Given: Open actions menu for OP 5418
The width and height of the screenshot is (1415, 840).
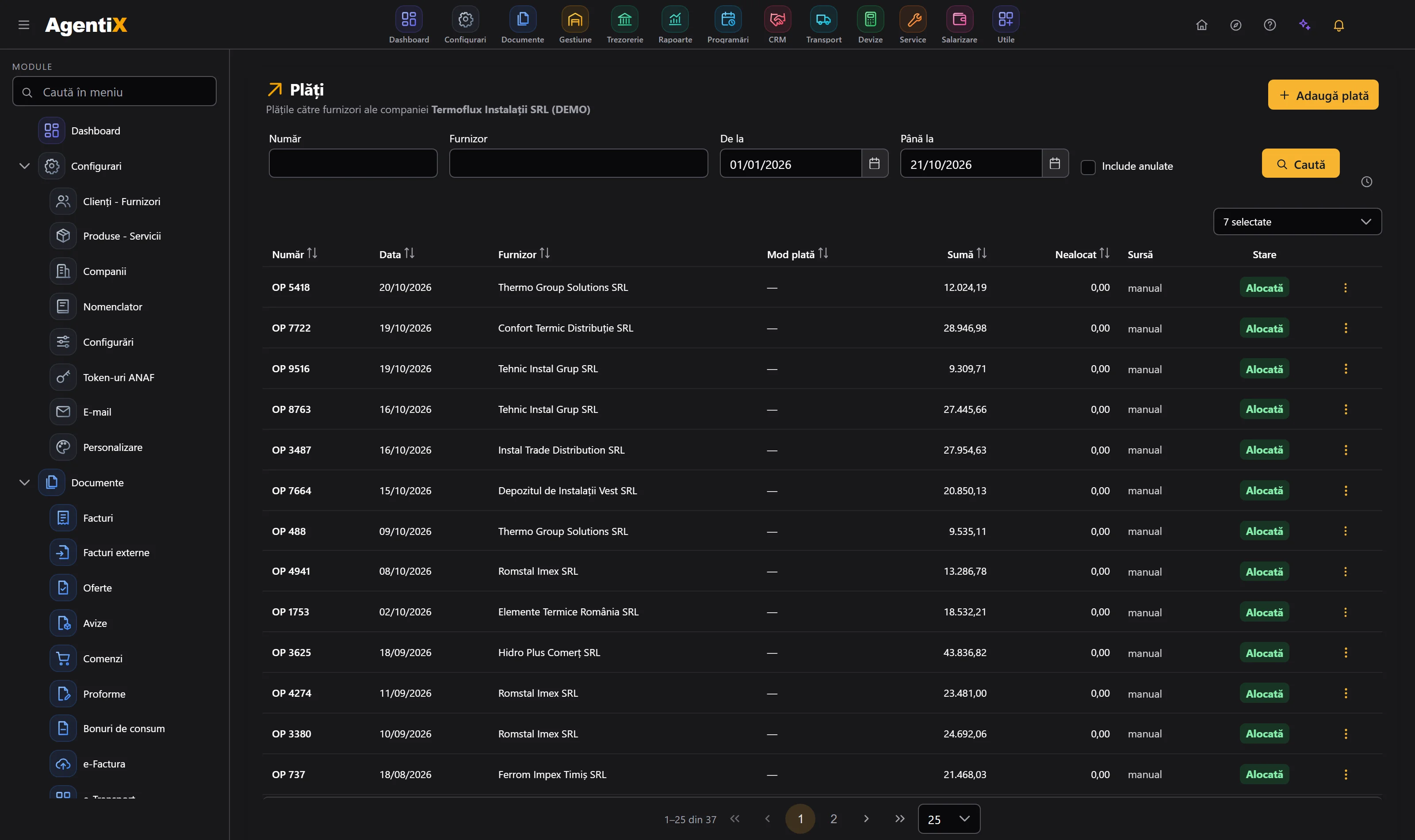Looking at the screenshot, I should click(x=1345, y=287).
